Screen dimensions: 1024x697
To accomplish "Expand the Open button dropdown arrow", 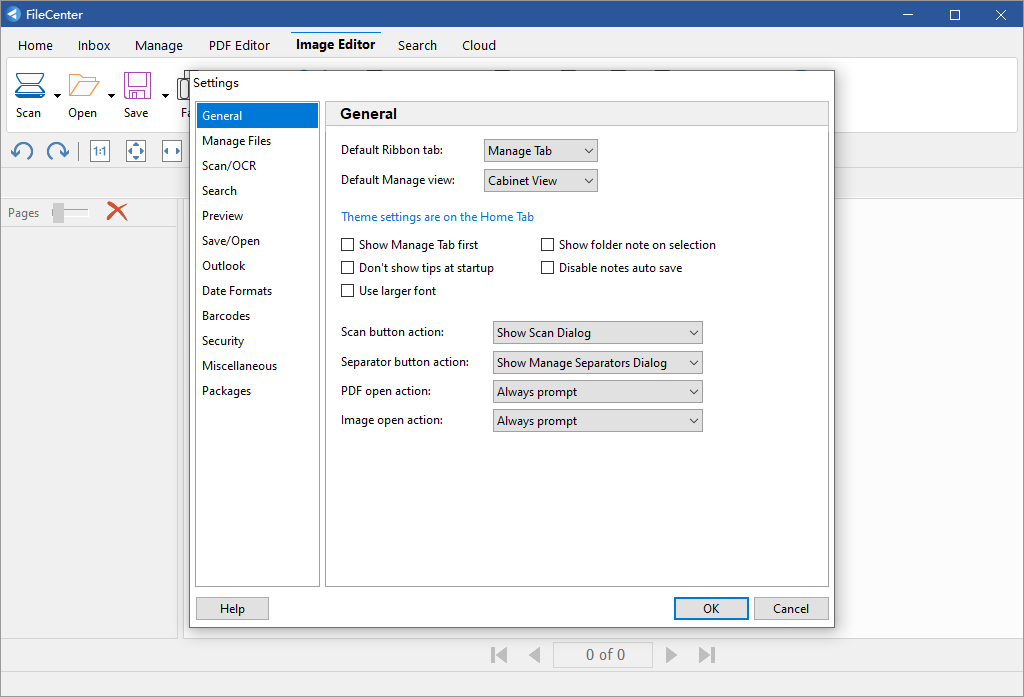I will click(112, 96).
